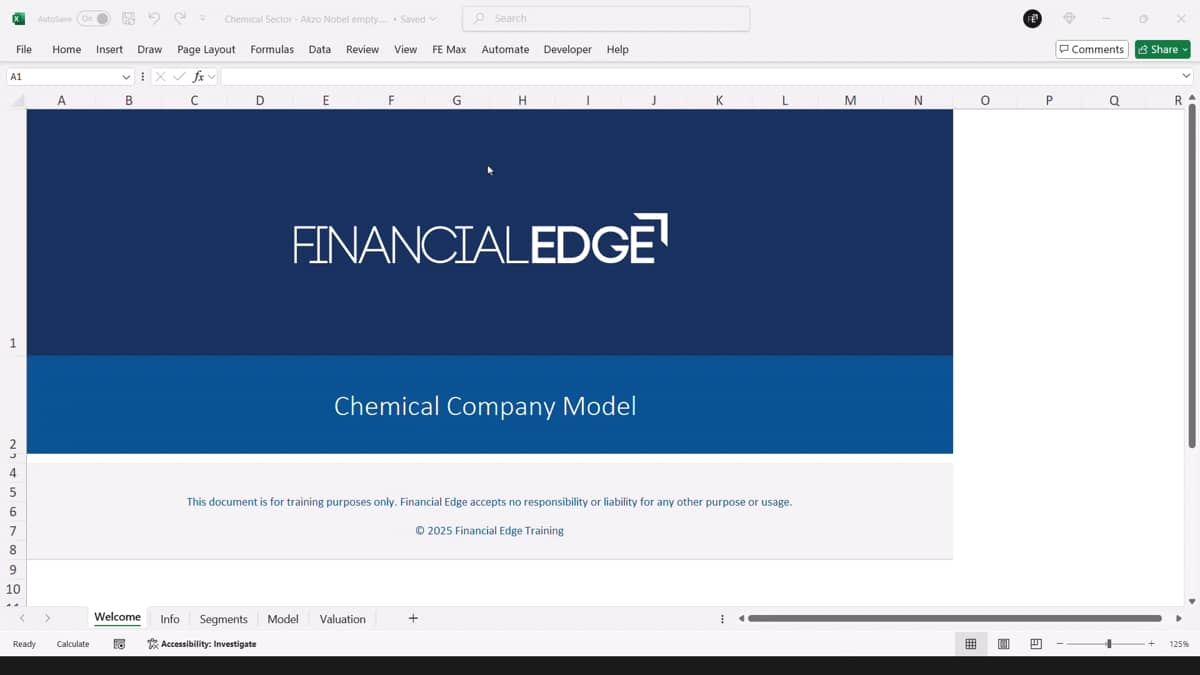
Task: Select row 9 header
Action: tap(13, 569)
